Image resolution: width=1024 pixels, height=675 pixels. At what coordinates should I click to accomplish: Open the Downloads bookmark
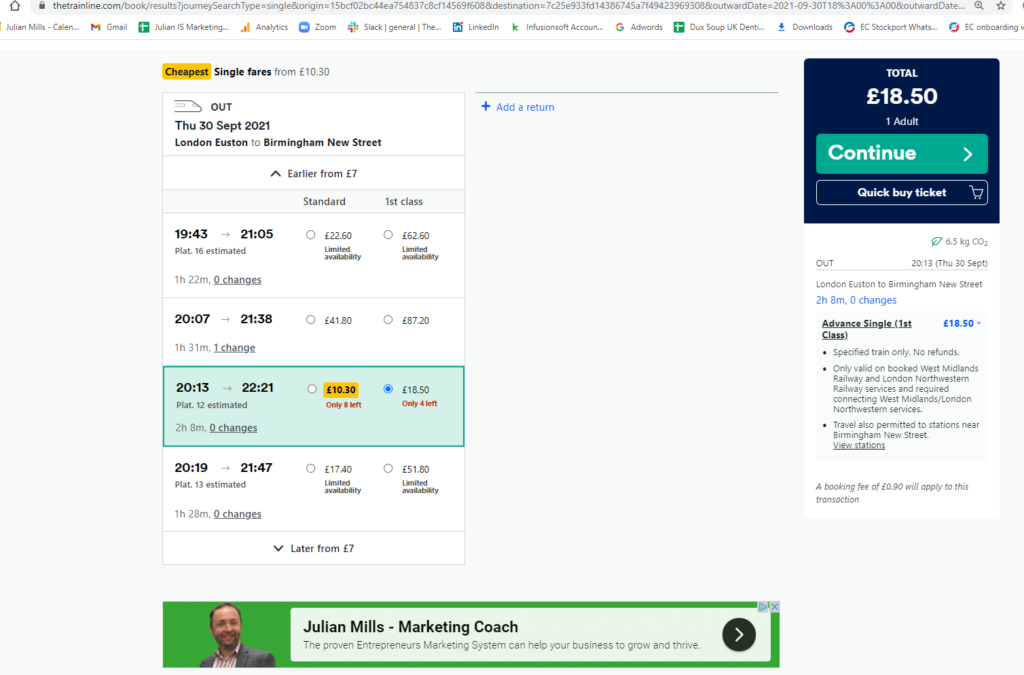[804, 27]
